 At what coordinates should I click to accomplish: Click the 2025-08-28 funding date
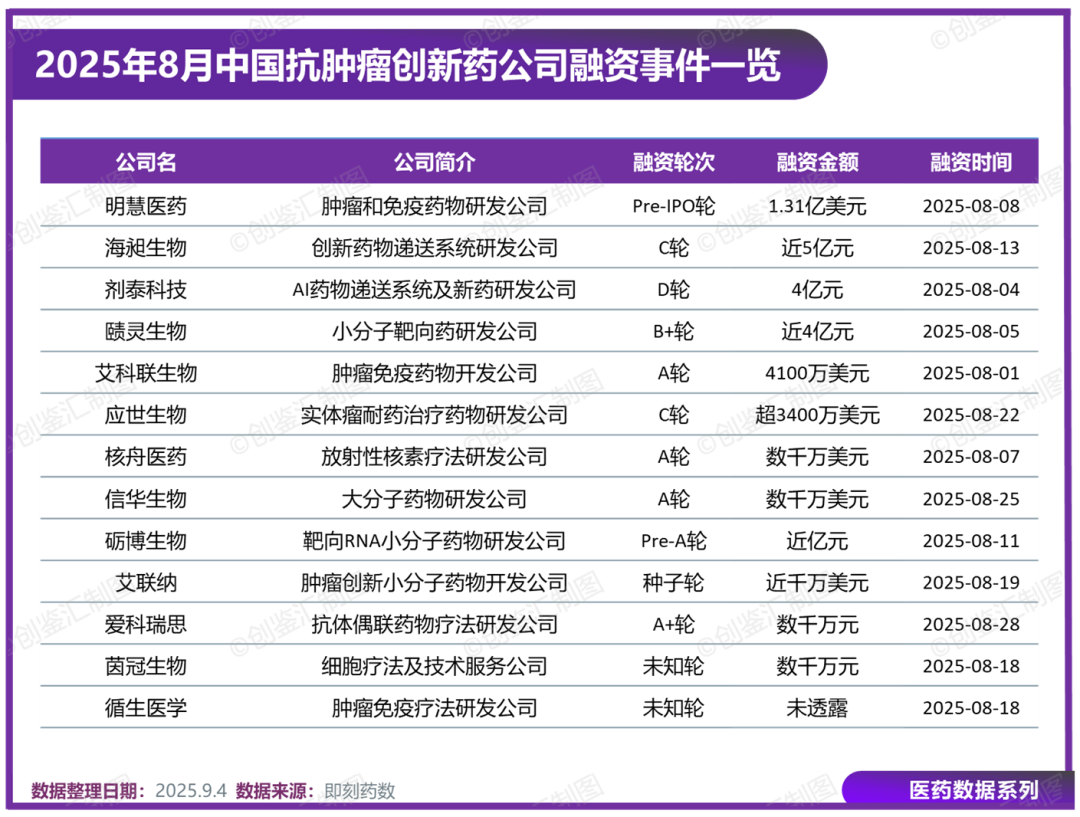970,625
